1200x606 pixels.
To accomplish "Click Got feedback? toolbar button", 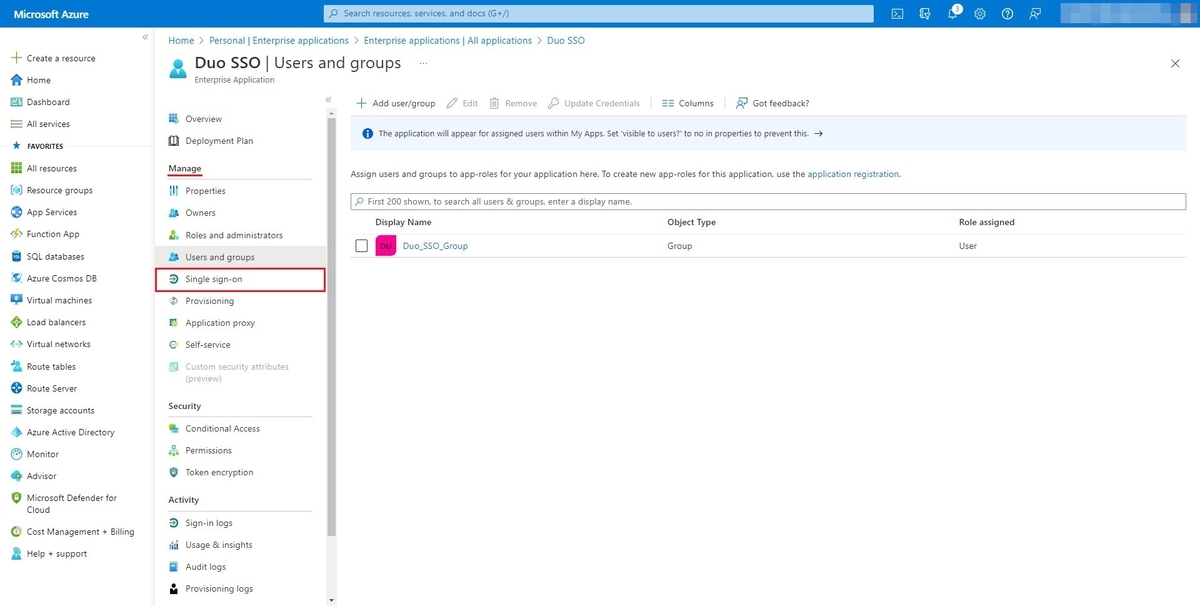I will pos(772,103).
